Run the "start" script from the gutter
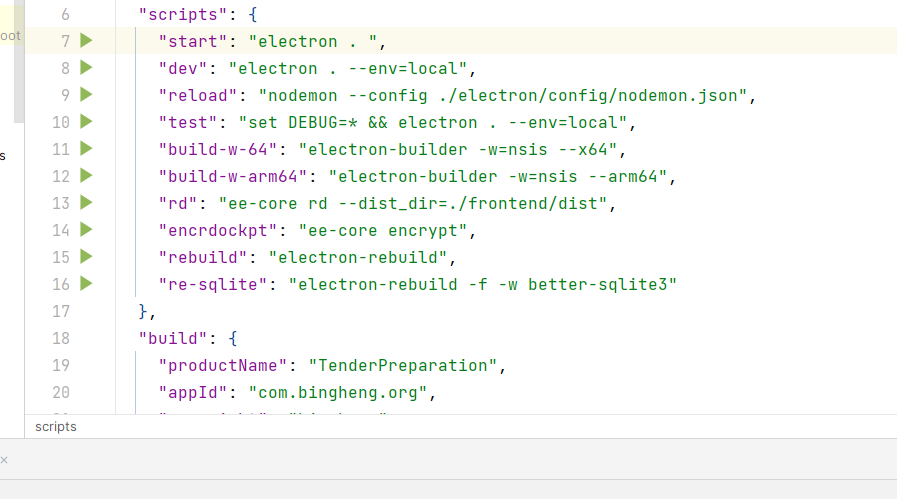 point(85,41)
